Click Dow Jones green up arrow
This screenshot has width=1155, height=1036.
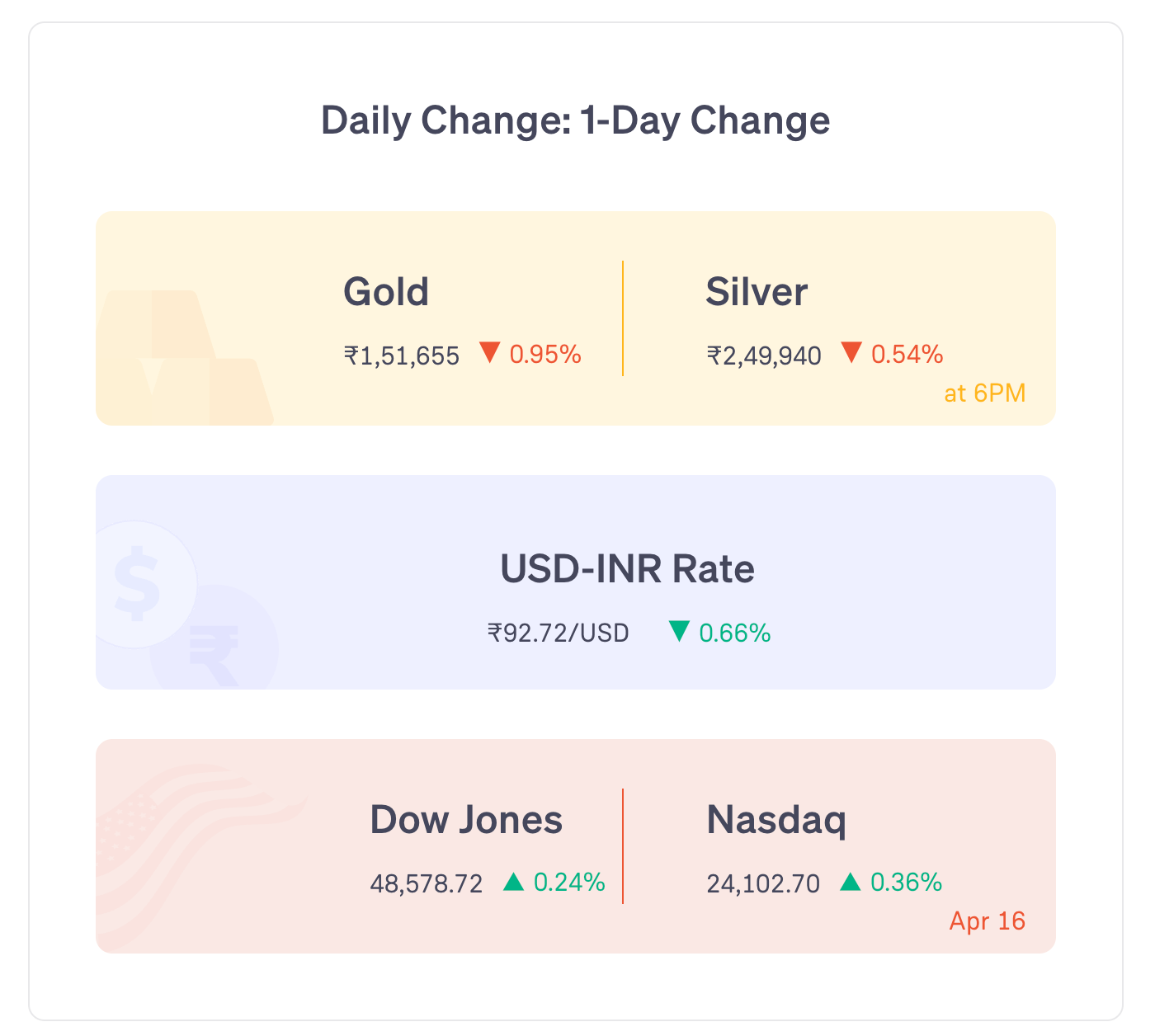tap(513, 883)
